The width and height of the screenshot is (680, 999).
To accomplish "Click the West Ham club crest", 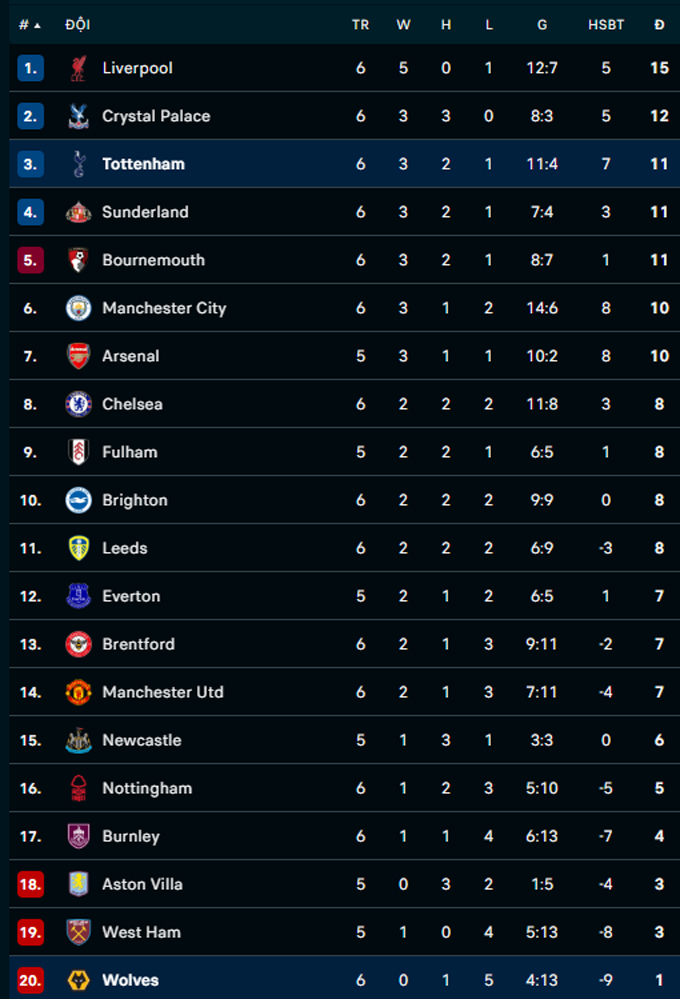I will click(x=78, y=932).
